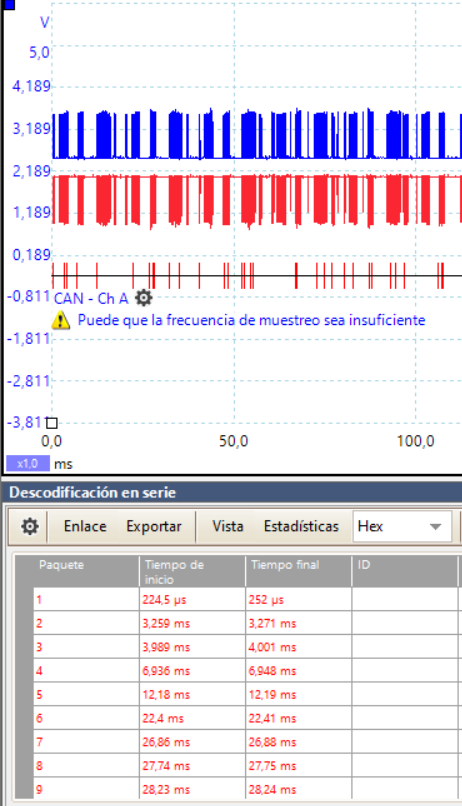The width and height of the screenshot is (462, 806).
Task: Open the Hex format dropdown
Action: coord(402,526)
